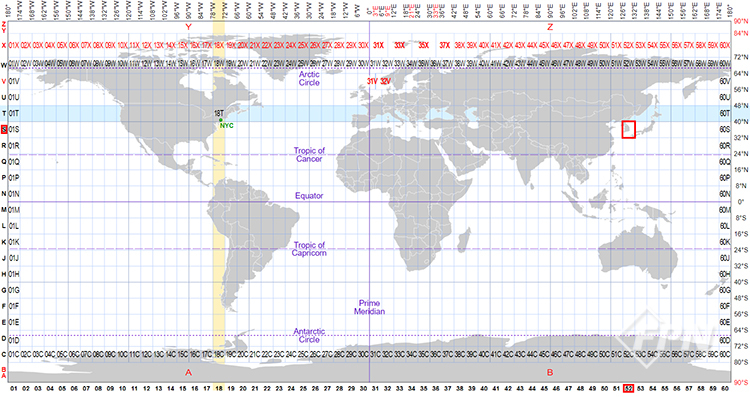The height and width of the screenshot is (397, 750).
Task: Click the Arctic Circle label
Action: [309, 78]
